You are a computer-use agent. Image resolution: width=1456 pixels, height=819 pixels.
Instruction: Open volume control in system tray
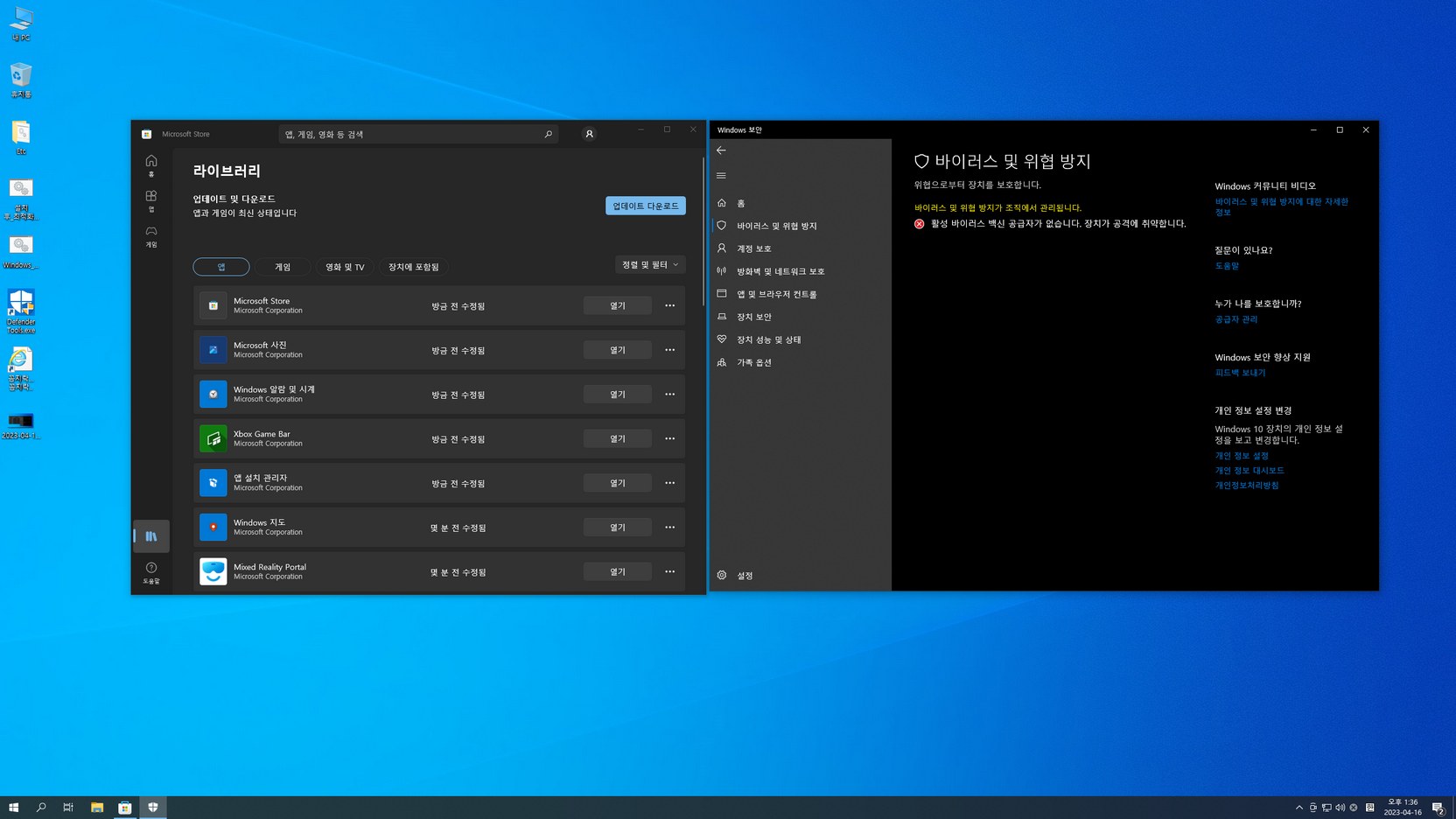point(1340,808)
